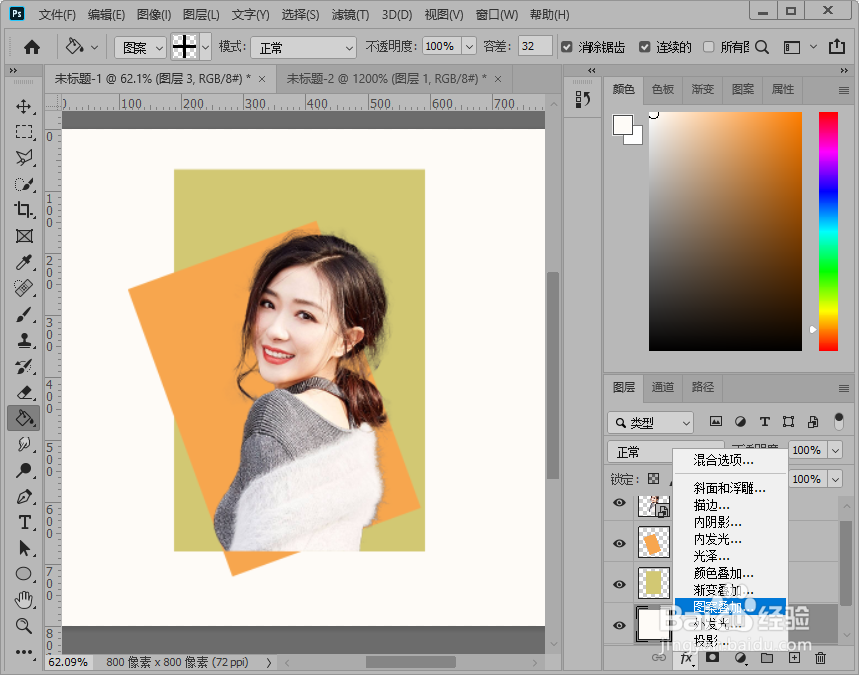Select the Move tool
The height and width of the screenshot is (675, 859).
click(x=24, y=106)
